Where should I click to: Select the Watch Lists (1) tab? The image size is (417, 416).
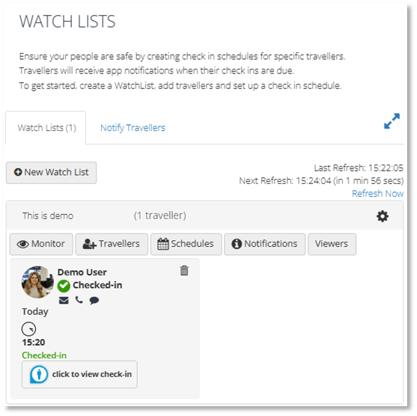(x=46, y=128)
